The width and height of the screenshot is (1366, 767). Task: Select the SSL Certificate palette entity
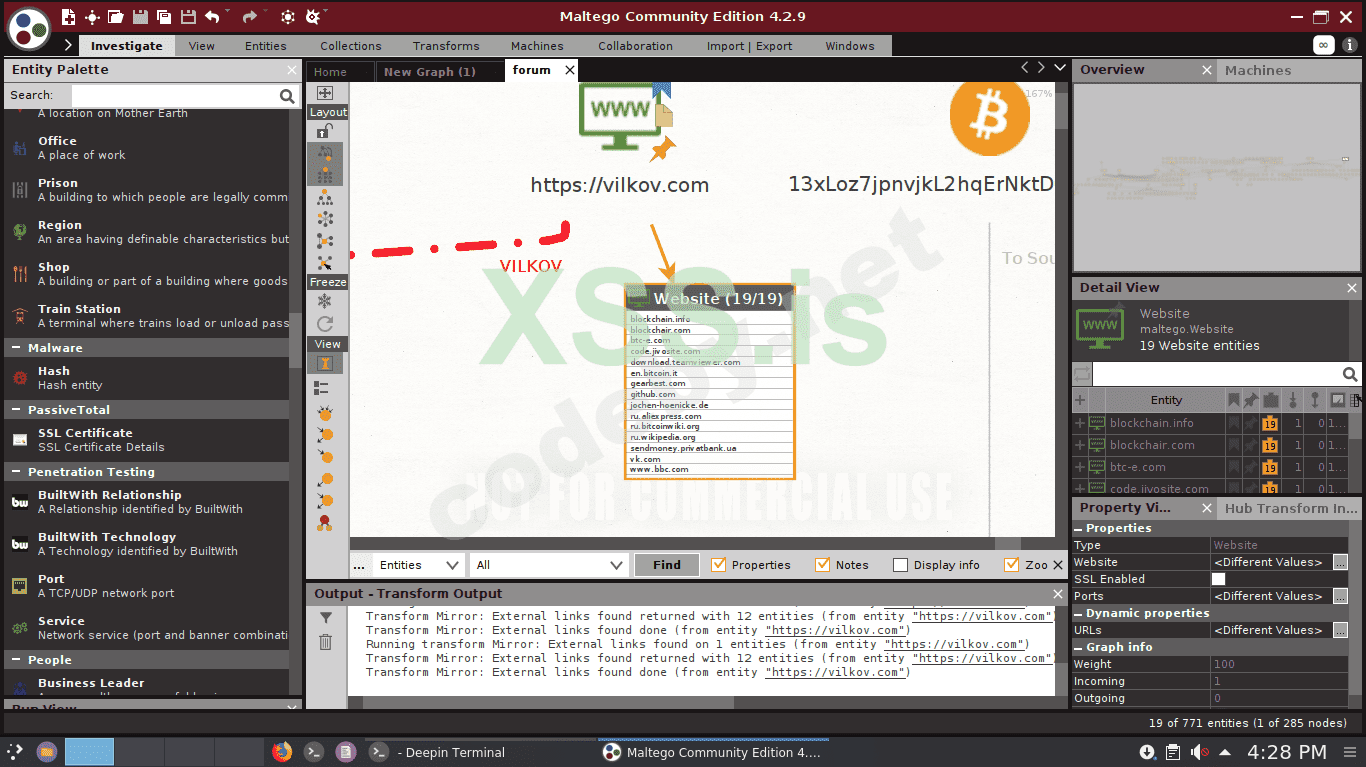coord(148,440)
